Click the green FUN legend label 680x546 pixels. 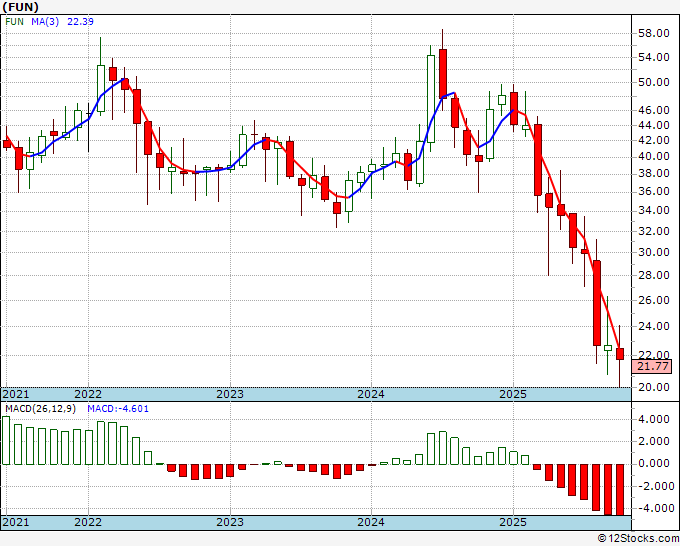15,21
